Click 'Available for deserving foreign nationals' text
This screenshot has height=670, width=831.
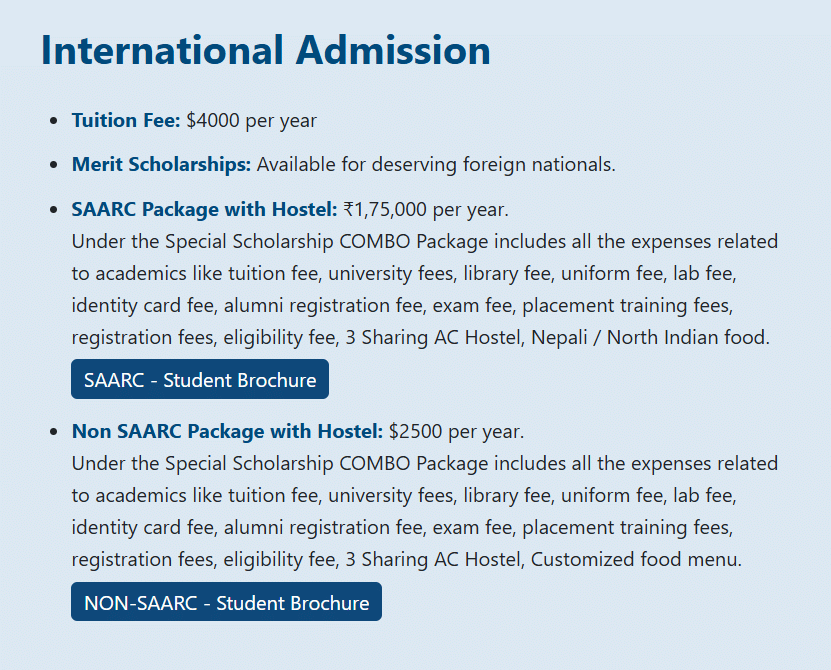[436, 165]
